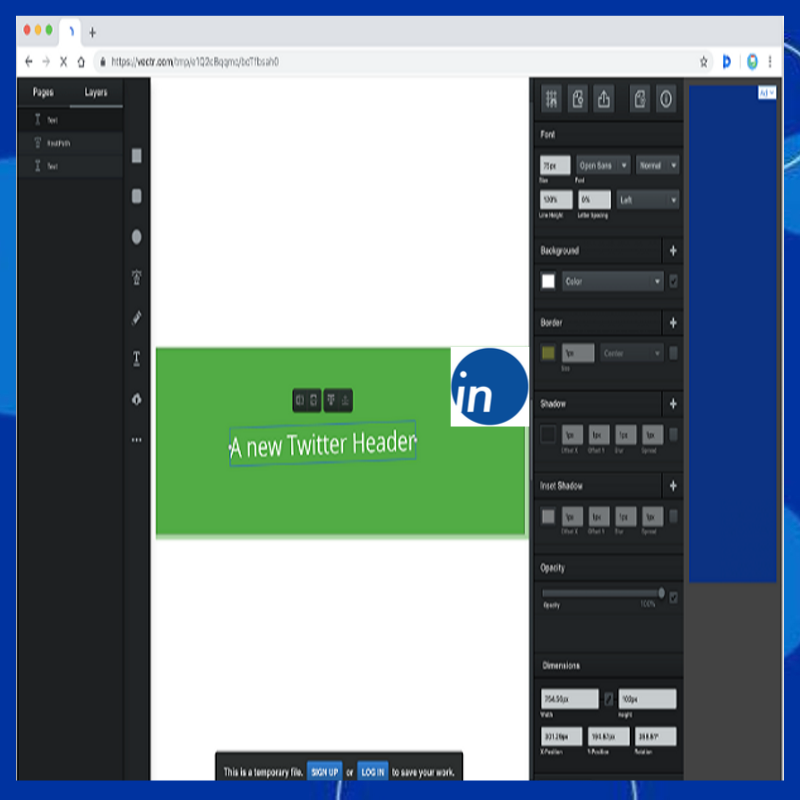
Task: Click fourth icon in floating toolbar above text
Action: [x=345, y=401]
